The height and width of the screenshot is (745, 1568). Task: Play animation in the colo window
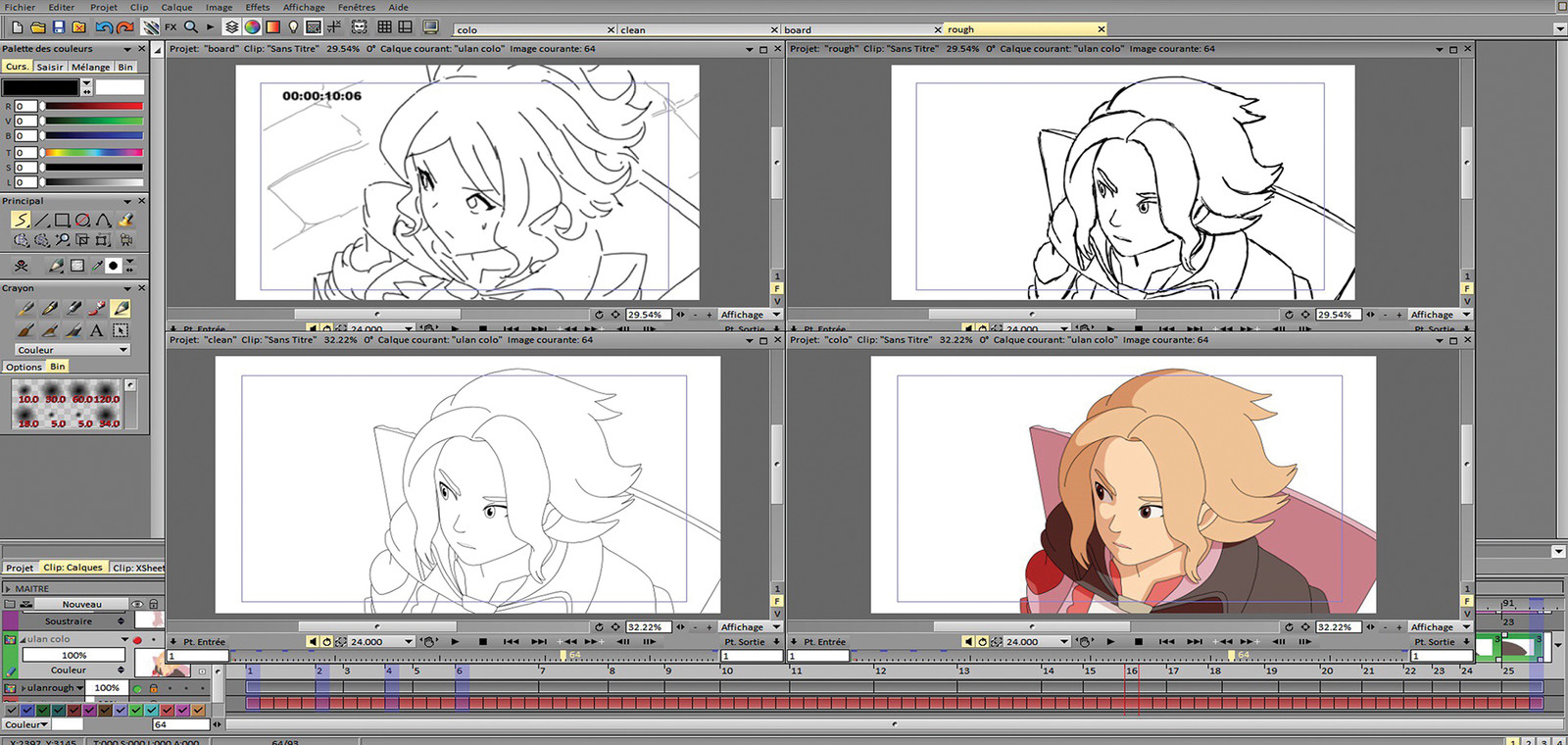[x=1110, y=641]
